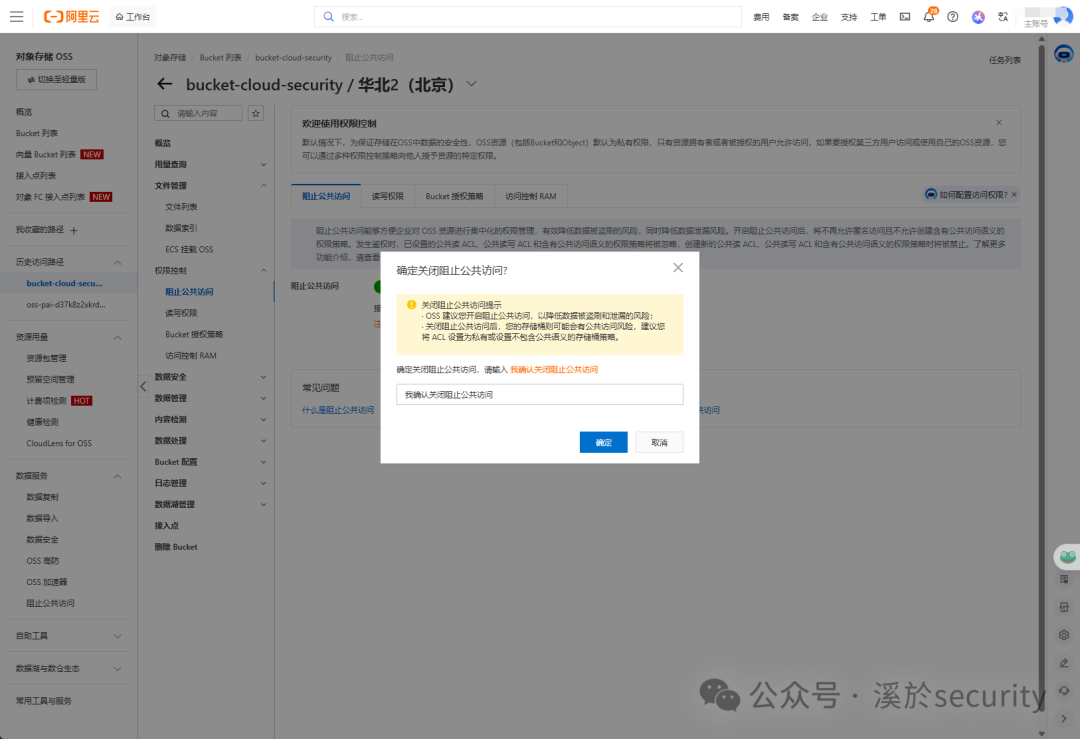Open the 华北2（北京）region dropdown
Image resolution: width=1080 pixels, height=739 pixels.
pos(470,84)
